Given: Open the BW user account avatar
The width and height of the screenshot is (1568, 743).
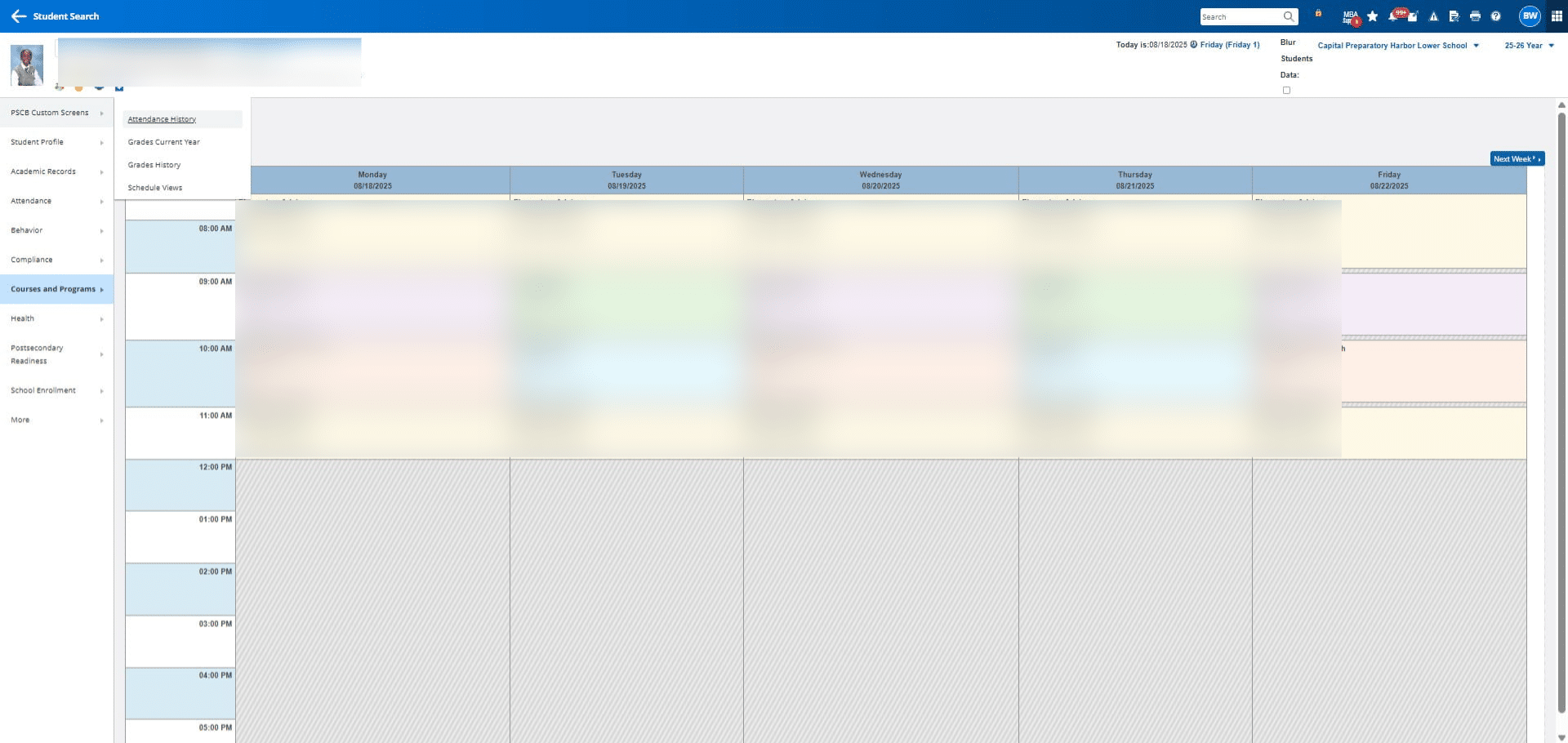Looking at the screenshot, I should 1530,16.
